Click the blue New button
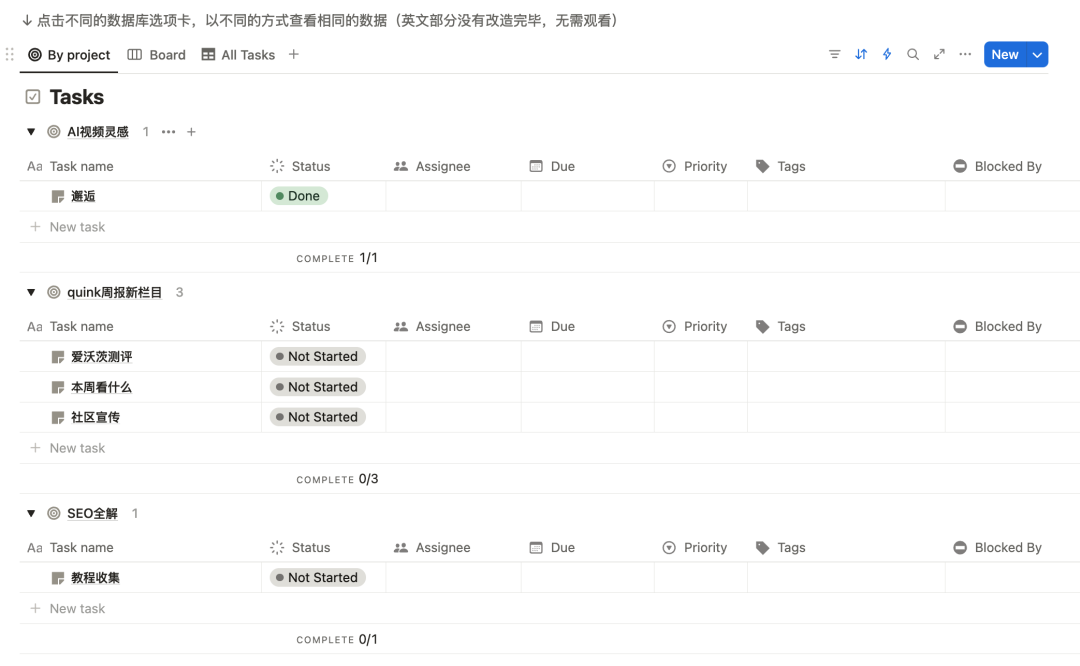 click(1005, 54)
